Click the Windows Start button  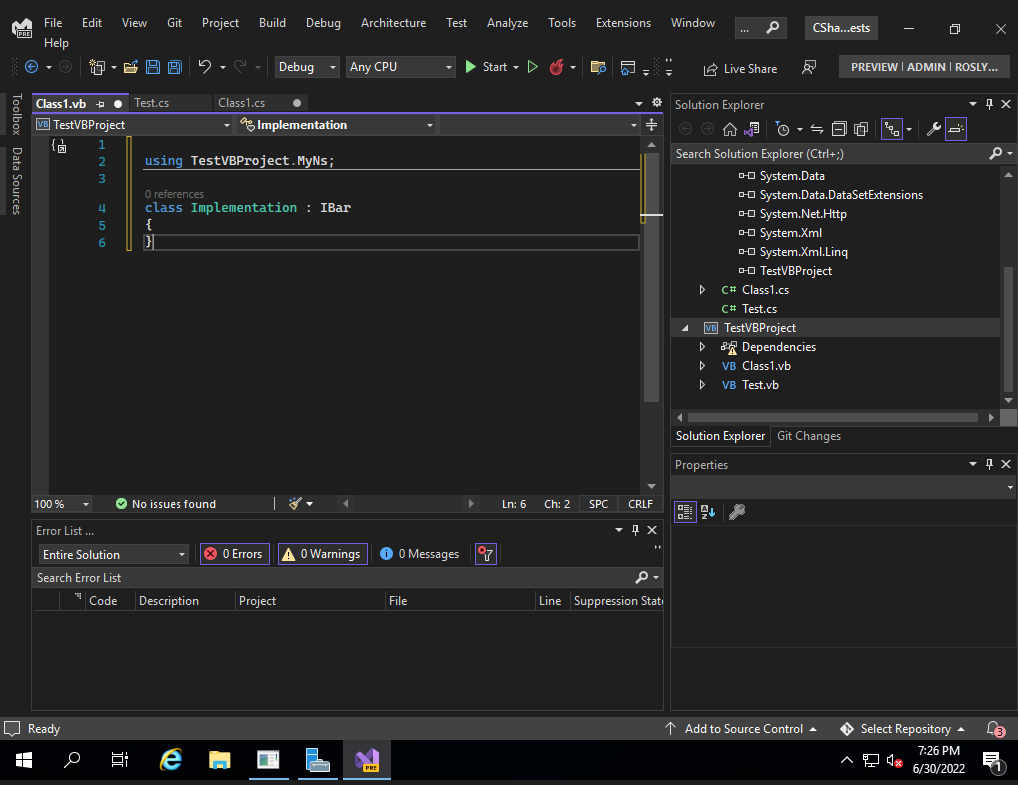point(23,759)
